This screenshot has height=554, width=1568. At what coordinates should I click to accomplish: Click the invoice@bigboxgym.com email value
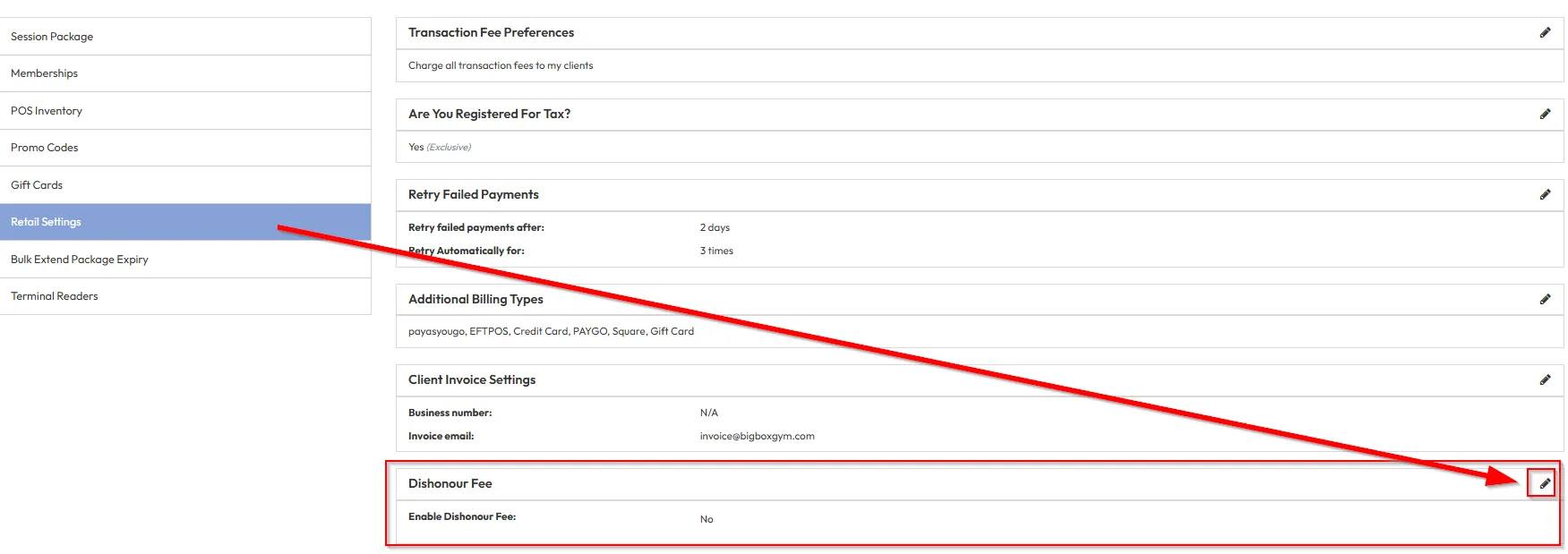(x=757, y=437)
